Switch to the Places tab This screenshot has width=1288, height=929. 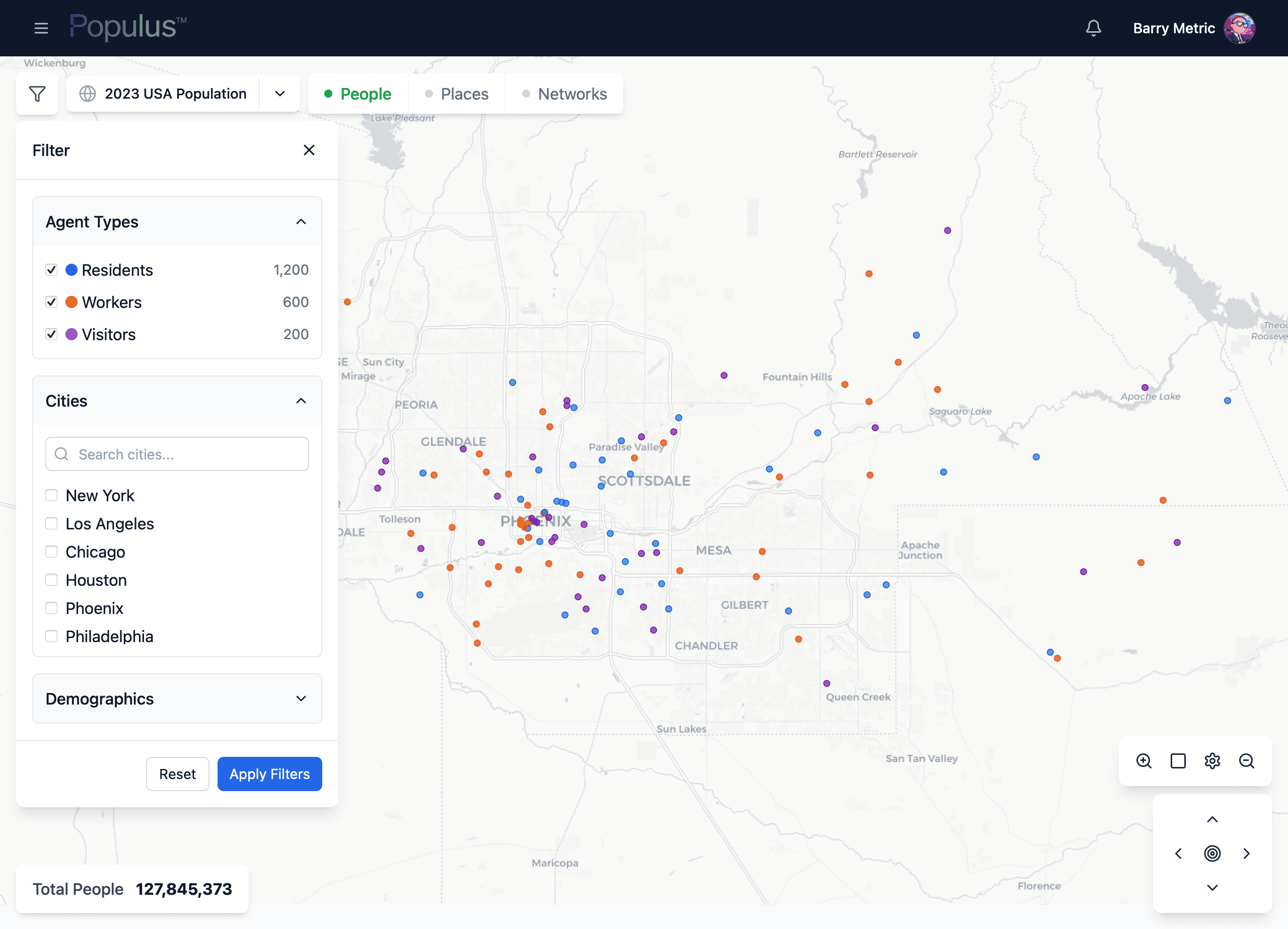[x=457, y=94]
